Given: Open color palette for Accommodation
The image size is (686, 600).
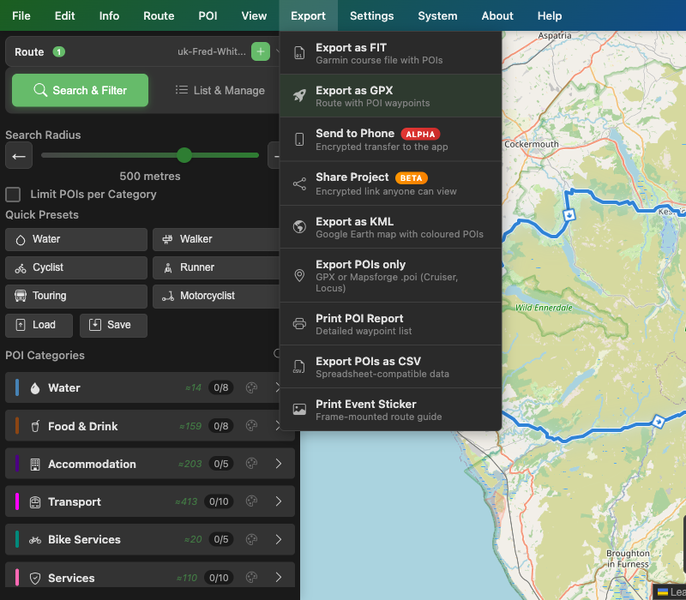Looking at the screenshot, I should point(252,463).
